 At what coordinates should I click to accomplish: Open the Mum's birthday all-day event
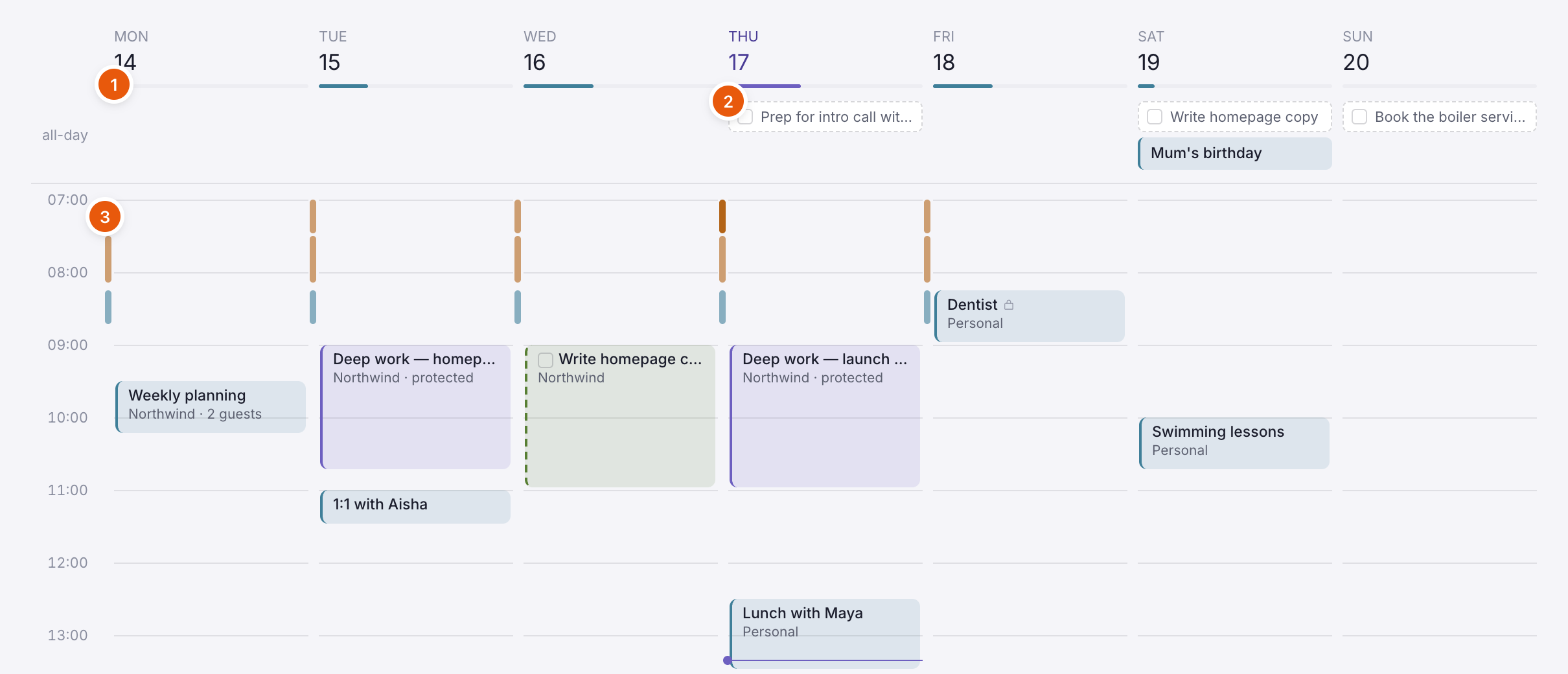(1235, 153)
